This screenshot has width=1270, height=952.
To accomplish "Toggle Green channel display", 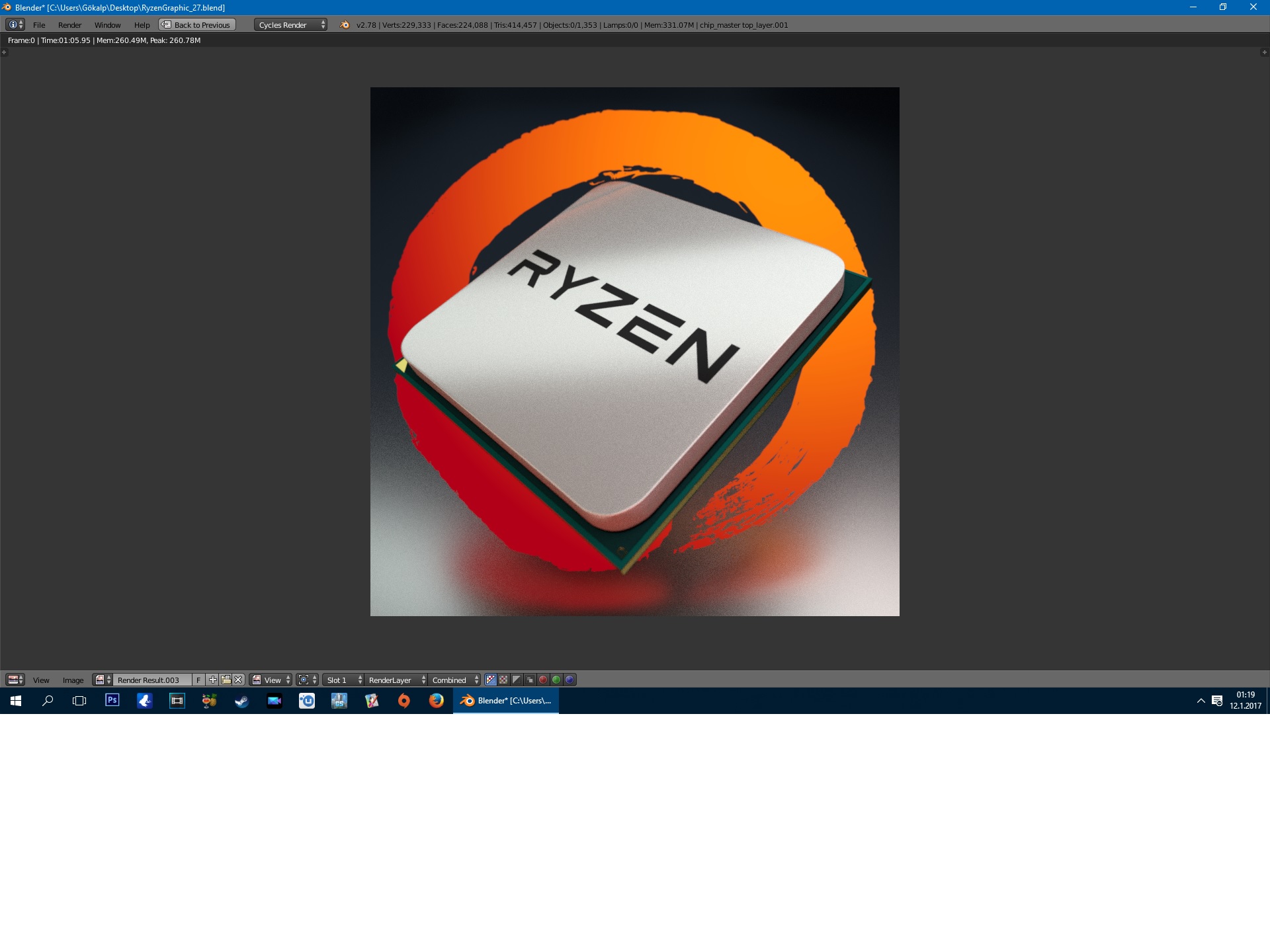I will tap(556, 680).
